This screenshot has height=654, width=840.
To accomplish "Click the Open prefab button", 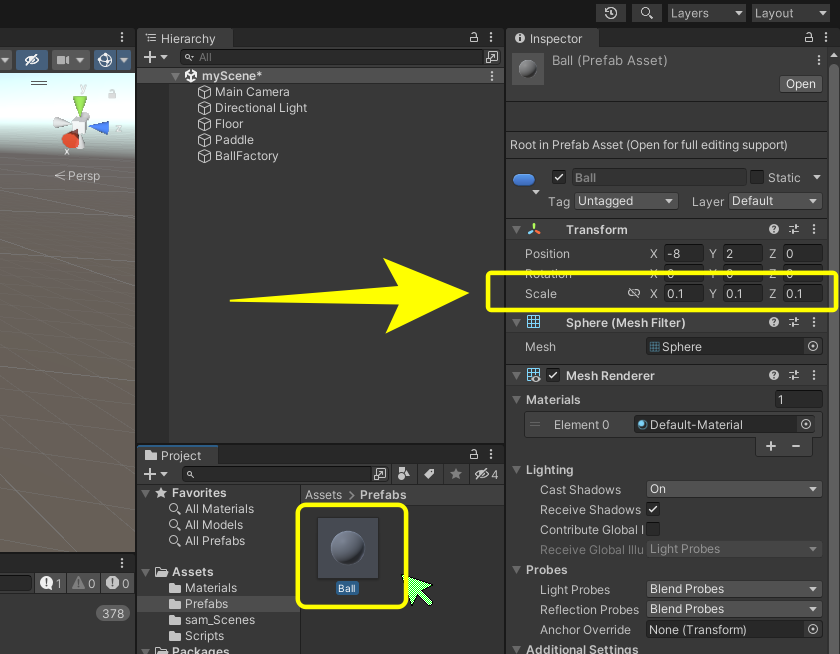I will [800, 84].
